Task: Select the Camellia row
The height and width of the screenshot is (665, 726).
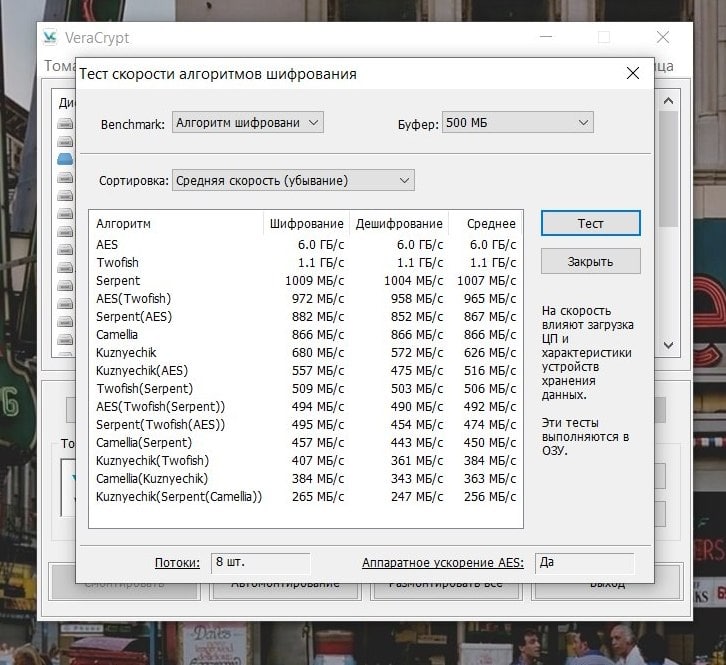Action: (x=306, y=335)
